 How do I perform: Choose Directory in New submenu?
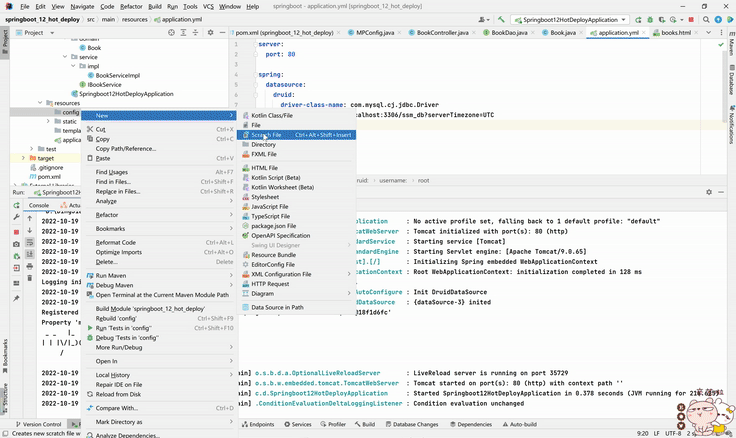(297, 145)
